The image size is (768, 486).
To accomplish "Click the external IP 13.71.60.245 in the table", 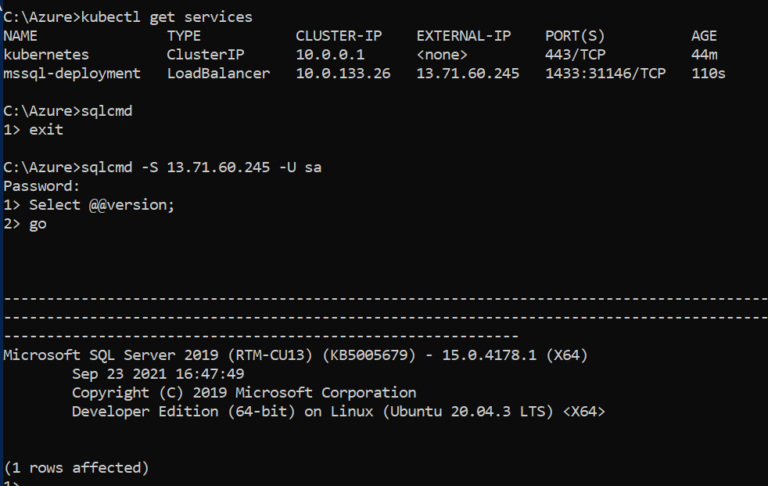I will click(x=468, y=73).
